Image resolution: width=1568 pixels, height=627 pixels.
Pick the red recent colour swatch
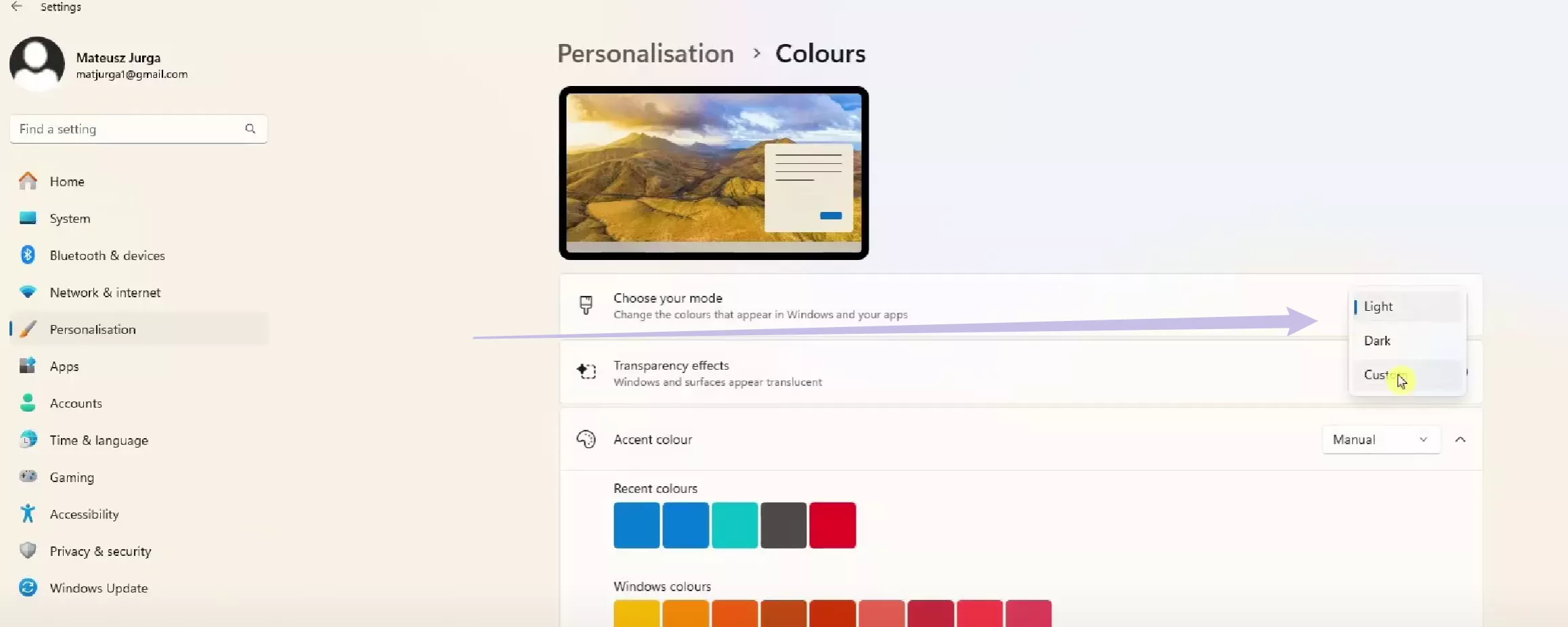[x=833, y=525]
